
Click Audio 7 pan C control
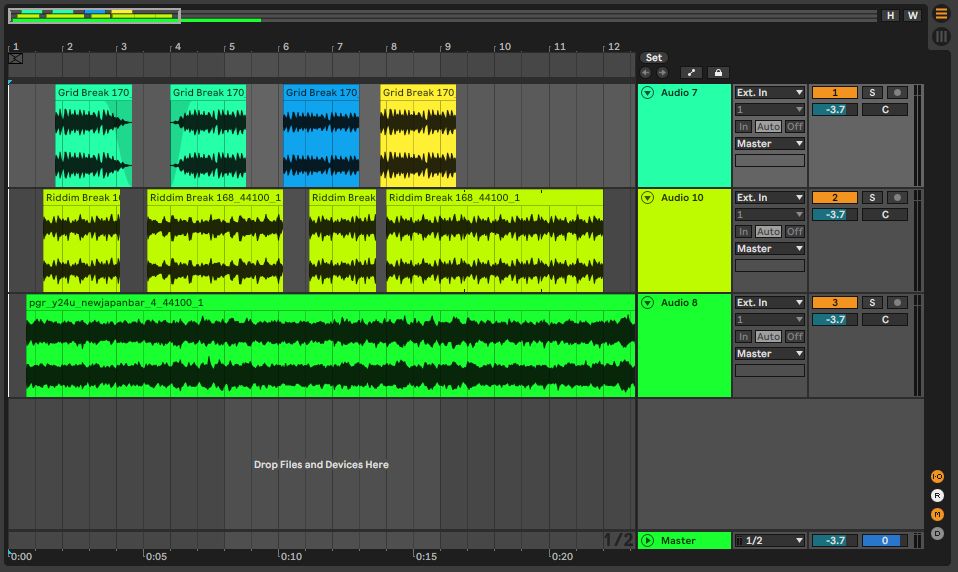pos(885,110)
